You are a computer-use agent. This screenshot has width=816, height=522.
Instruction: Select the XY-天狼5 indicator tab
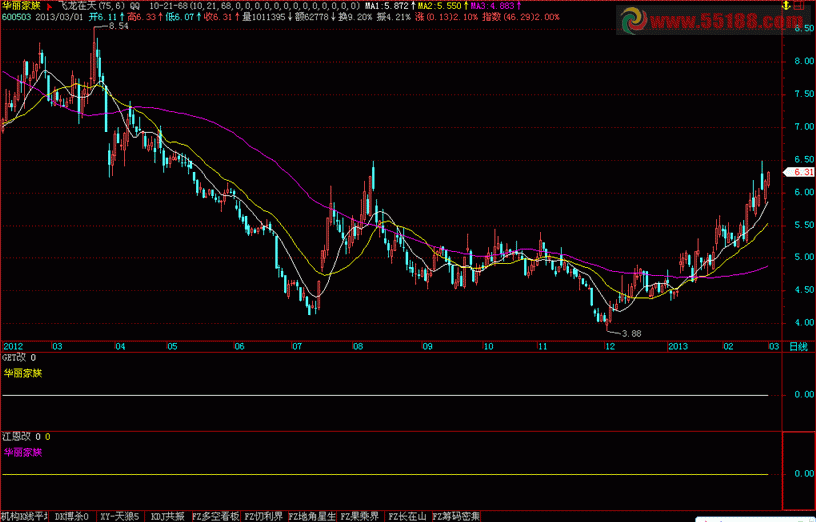(119, 516)
